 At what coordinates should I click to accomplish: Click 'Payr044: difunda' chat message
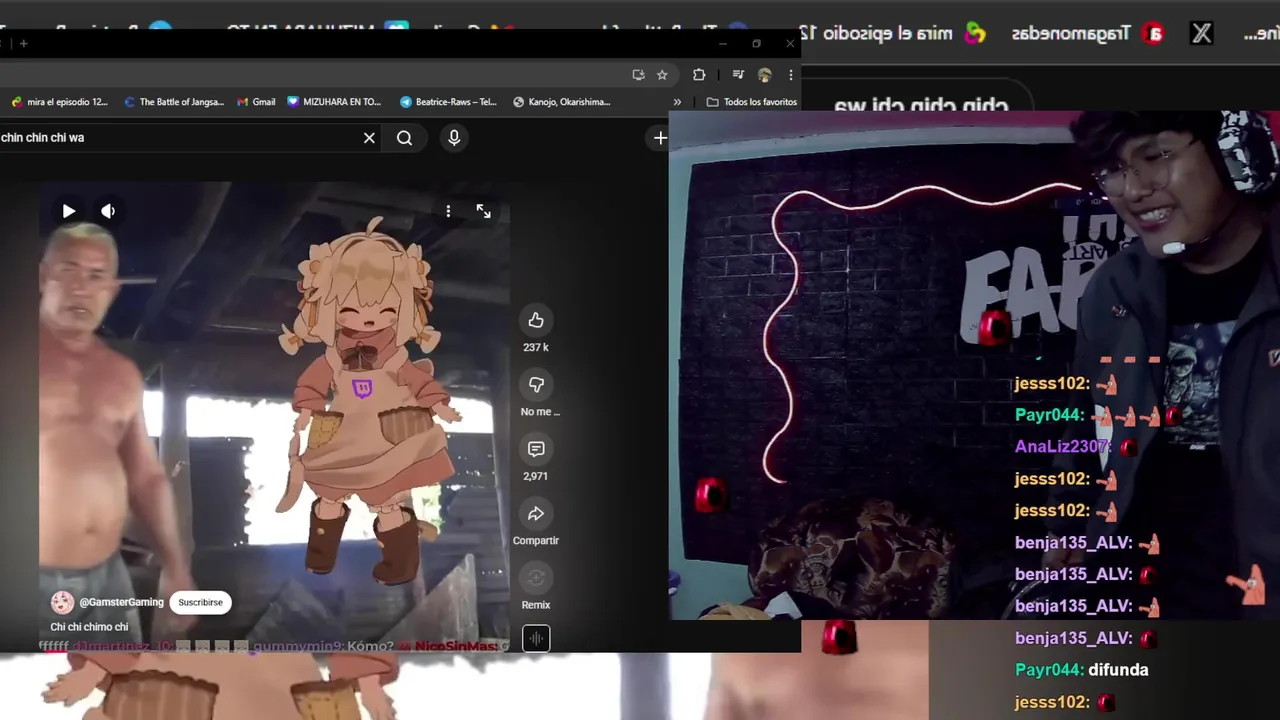point(1082,670)
